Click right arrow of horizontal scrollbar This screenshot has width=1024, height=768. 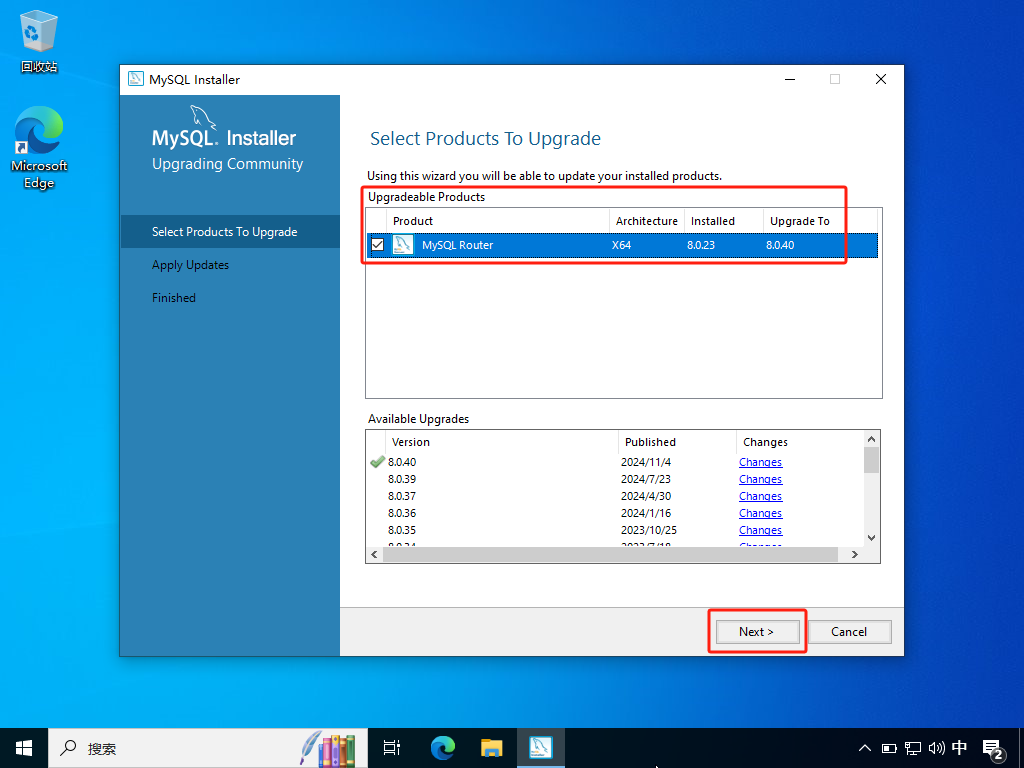(854, 554)
